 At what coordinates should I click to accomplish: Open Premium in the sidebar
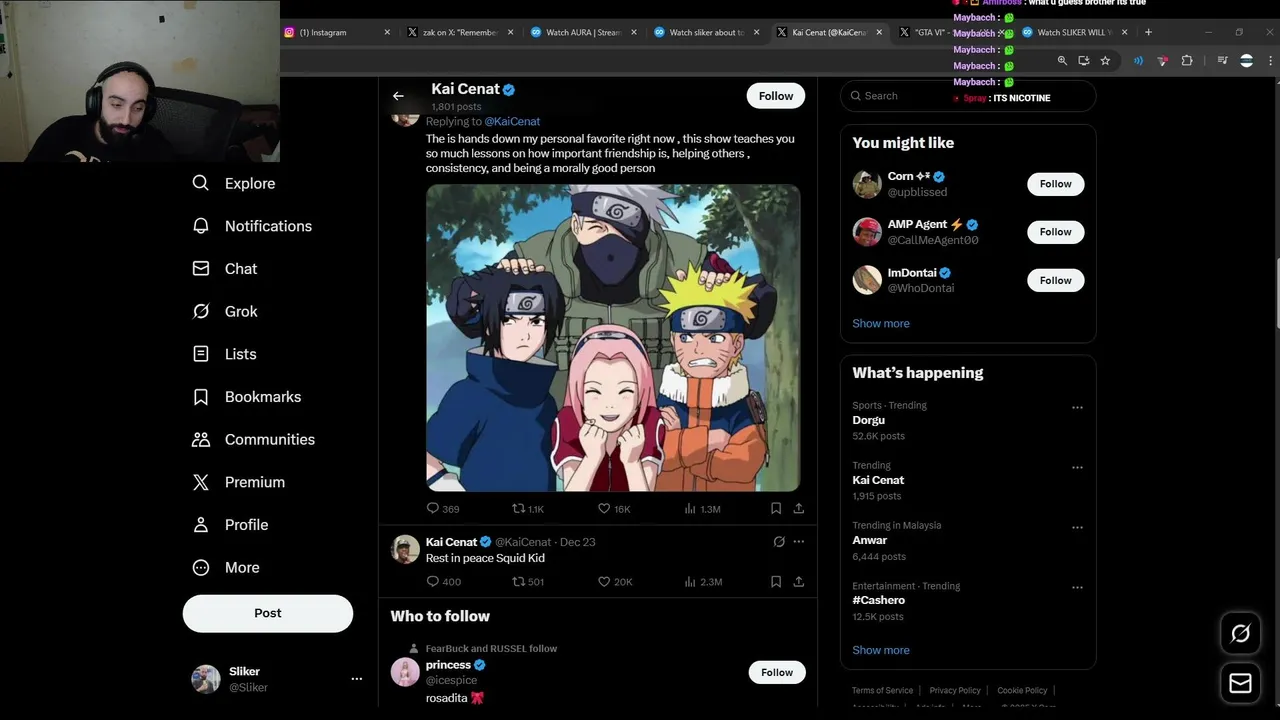point(239,482)
